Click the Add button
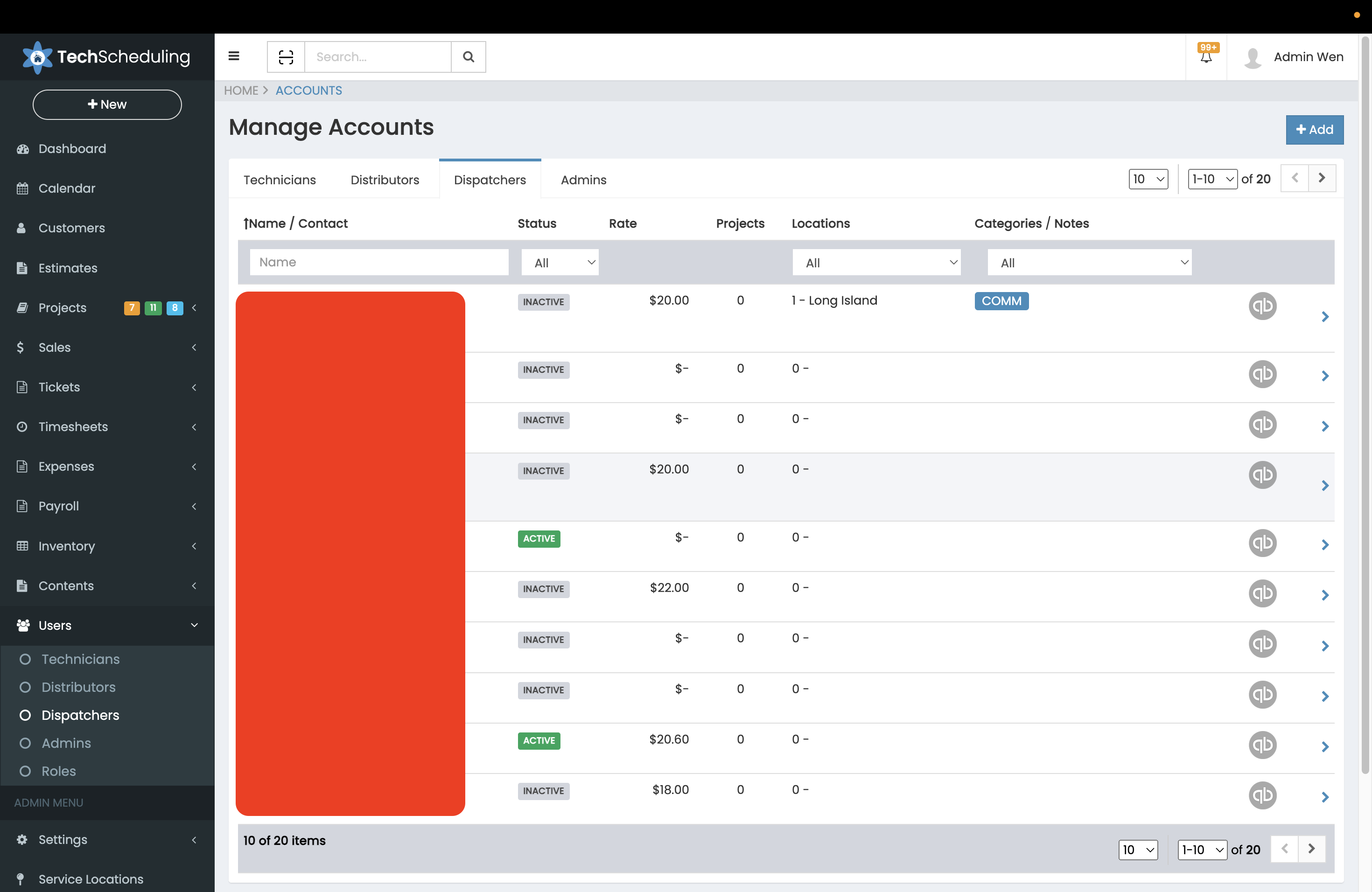 [x=1314, y=130]
